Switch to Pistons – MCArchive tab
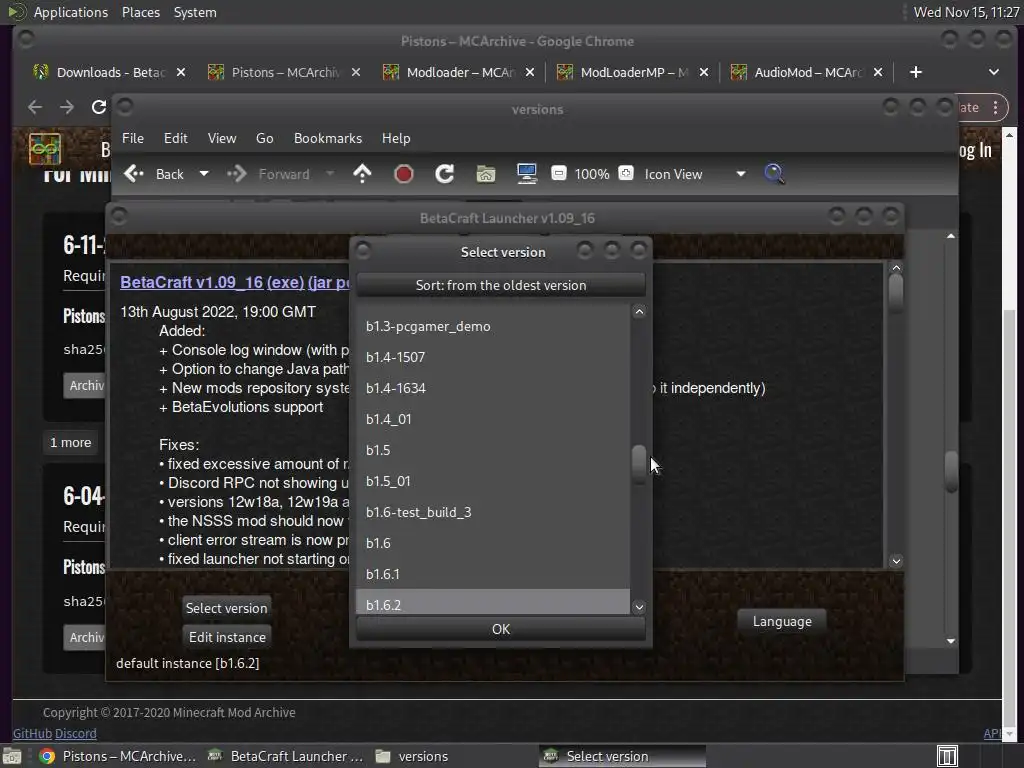The image size is (1024, 768). tap(285, 72)
